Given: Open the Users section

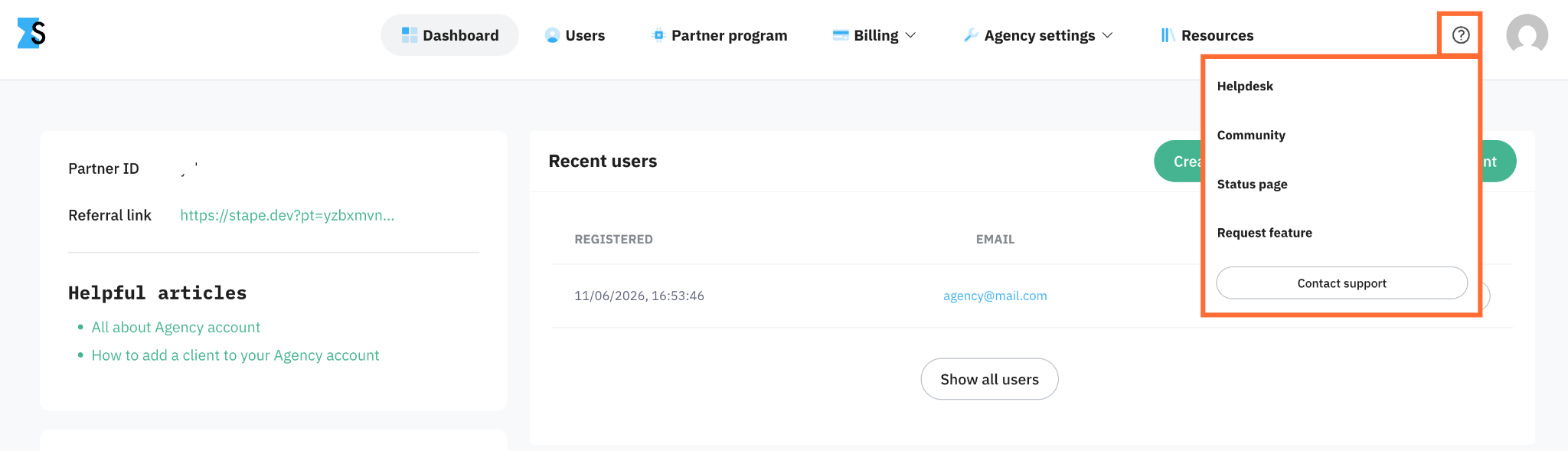Looking at the screenshot, I should click(574, 35).
